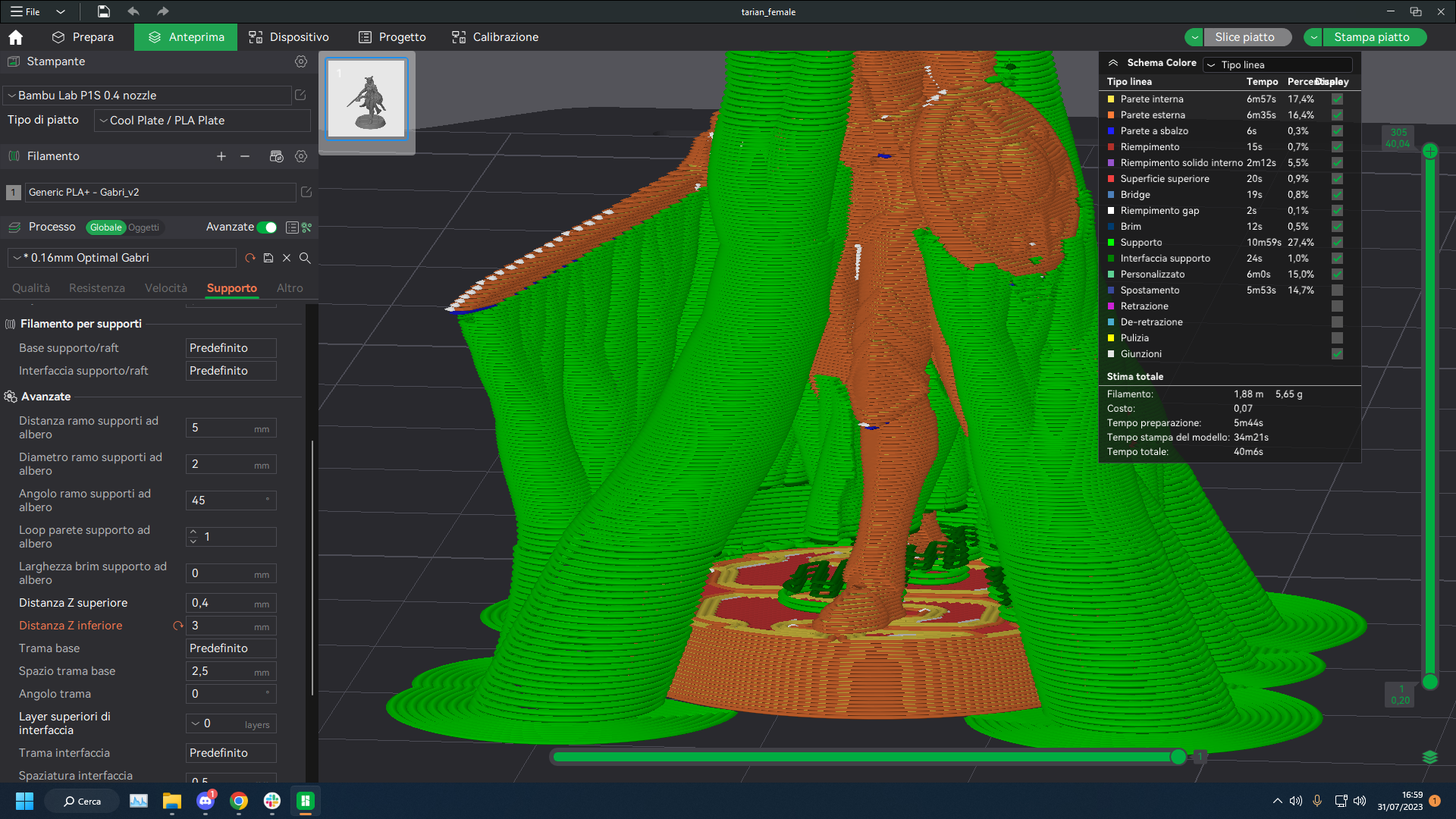Hide the Supporto line type display checkbox
The height and width of the screenshot is (819, 1456).
click(x=1337, y=242)
